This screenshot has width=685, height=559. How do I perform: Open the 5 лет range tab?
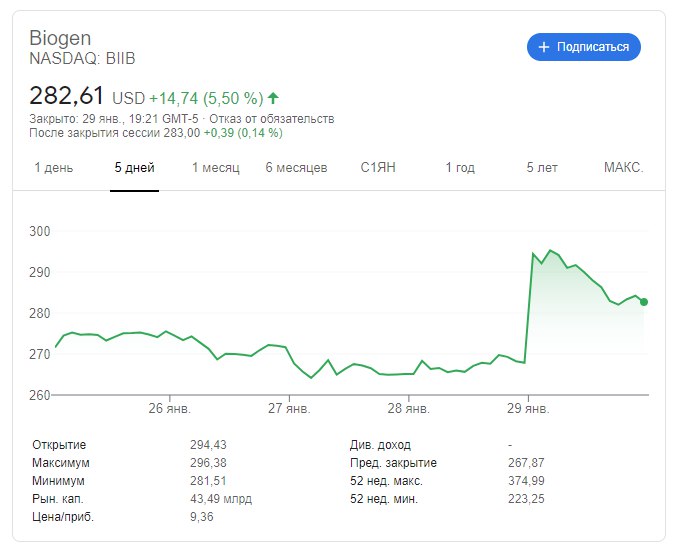coord(542,168)
